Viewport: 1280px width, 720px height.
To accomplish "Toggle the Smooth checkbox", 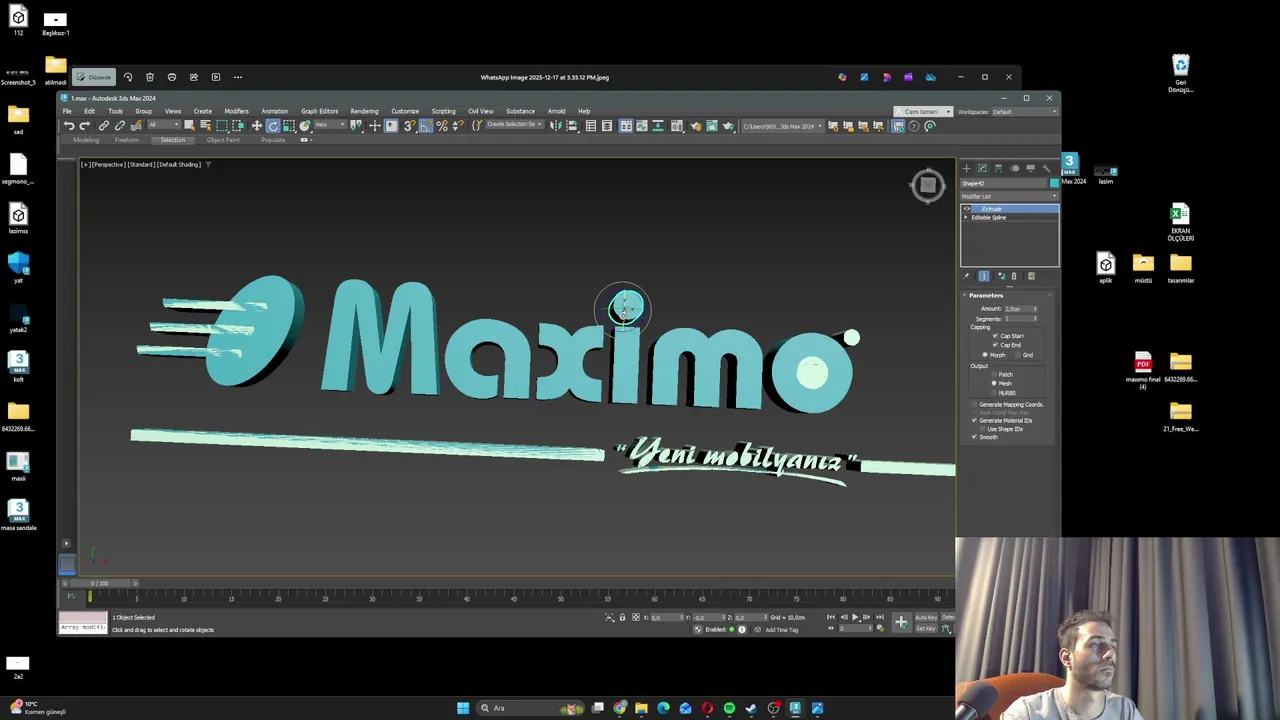I will tap(974, 437).
